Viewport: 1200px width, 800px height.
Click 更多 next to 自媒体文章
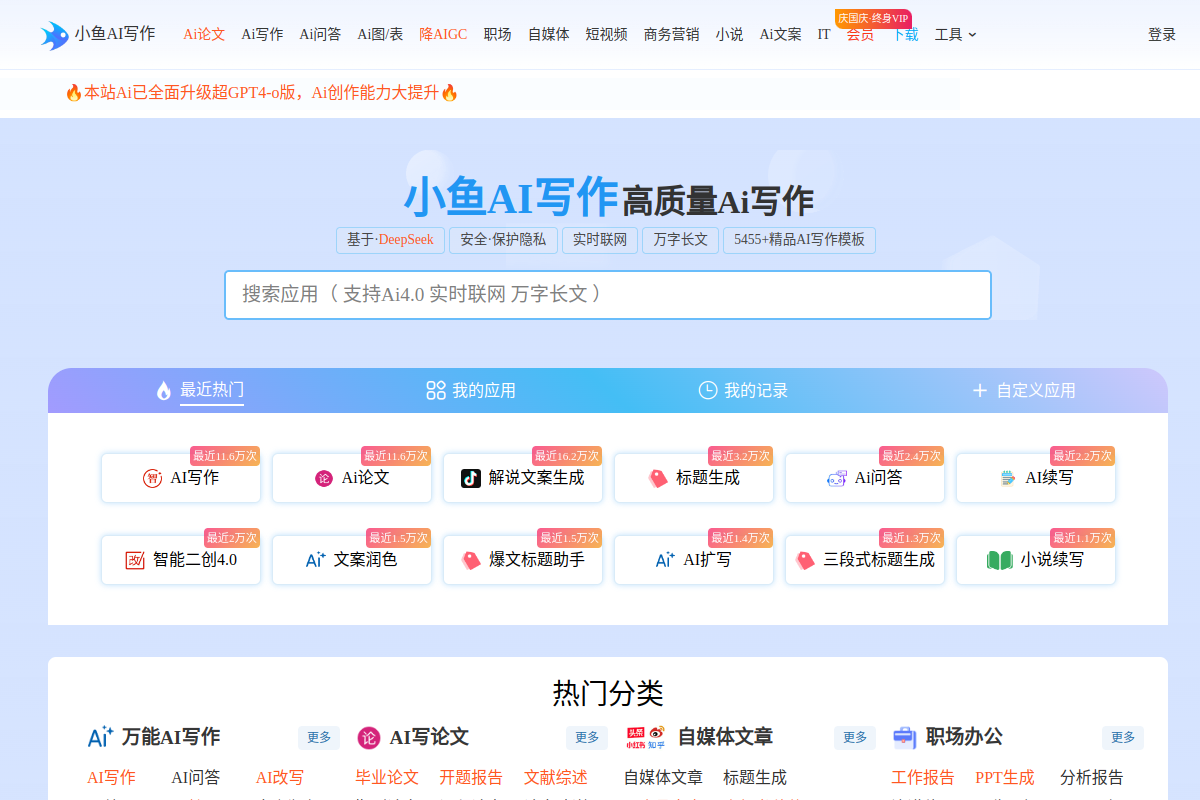(855, 738)
